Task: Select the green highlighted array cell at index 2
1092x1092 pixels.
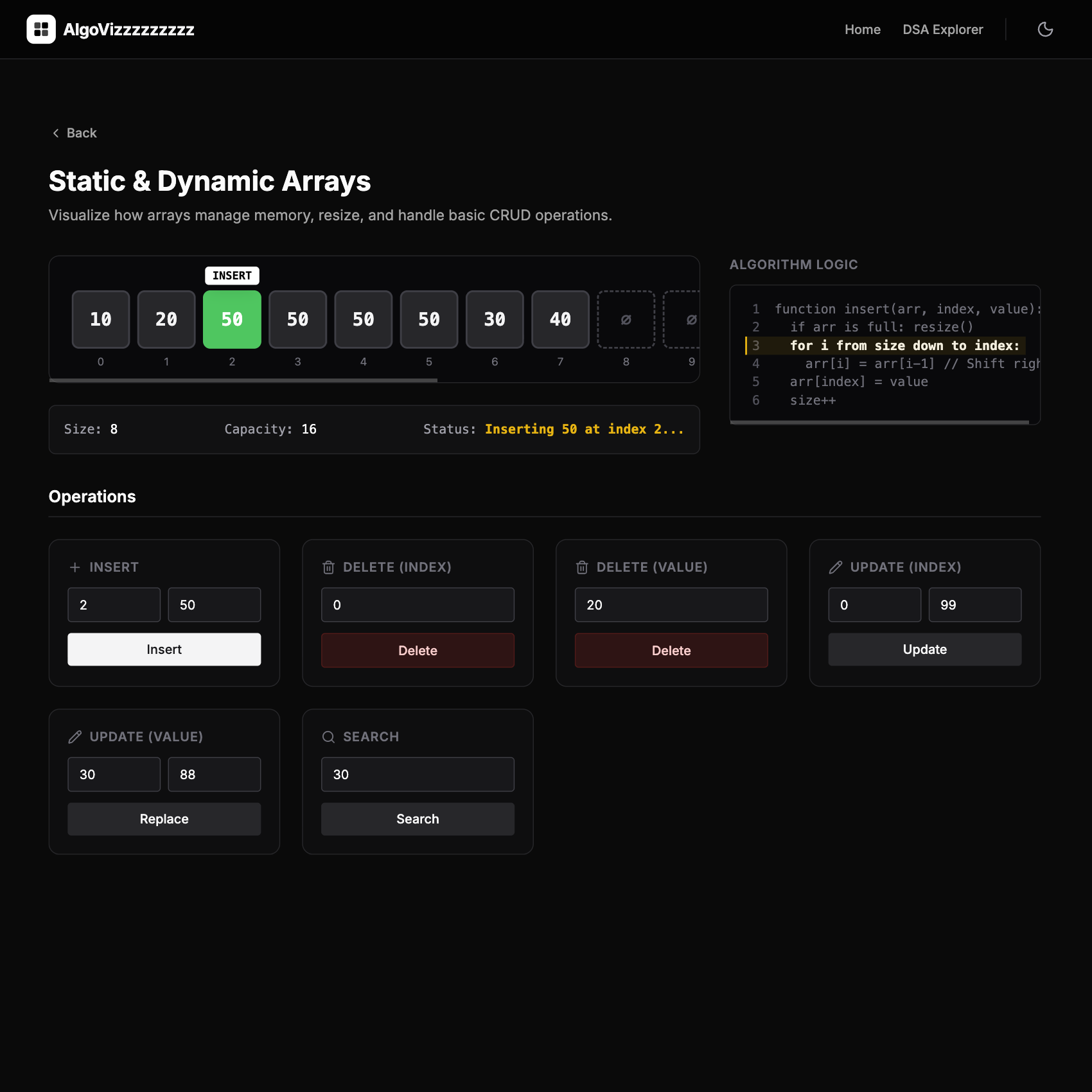Action: click(x=232, y=319)
